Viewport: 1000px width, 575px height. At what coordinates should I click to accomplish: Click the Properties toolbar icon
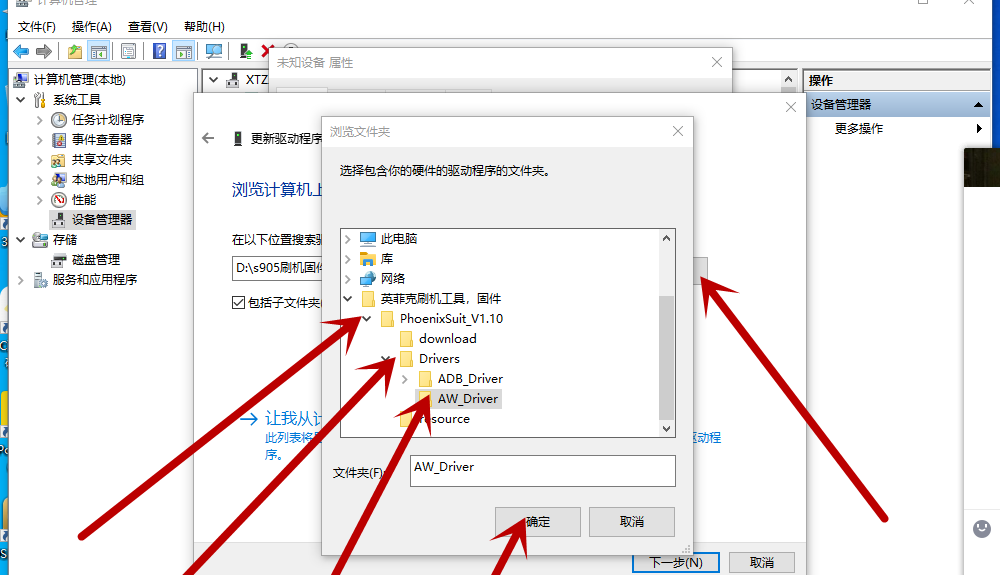(x=128, y=52)
